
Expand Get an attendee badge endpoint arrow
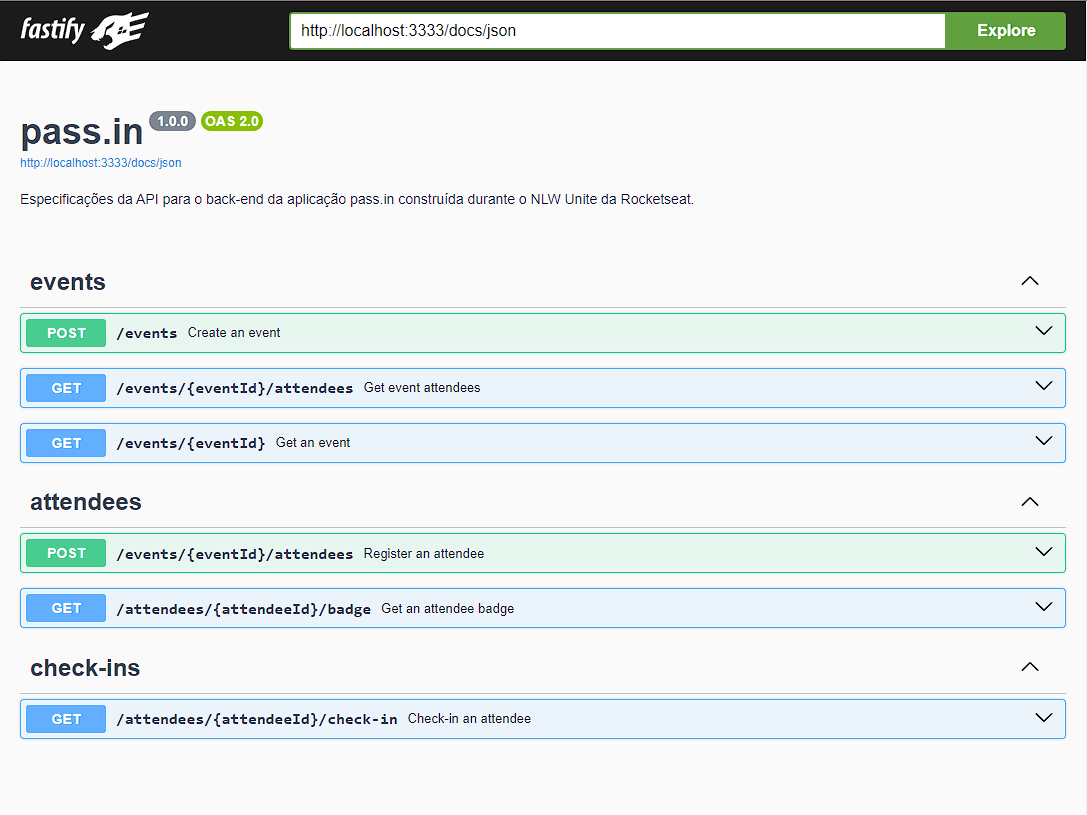pos(1043,607)
